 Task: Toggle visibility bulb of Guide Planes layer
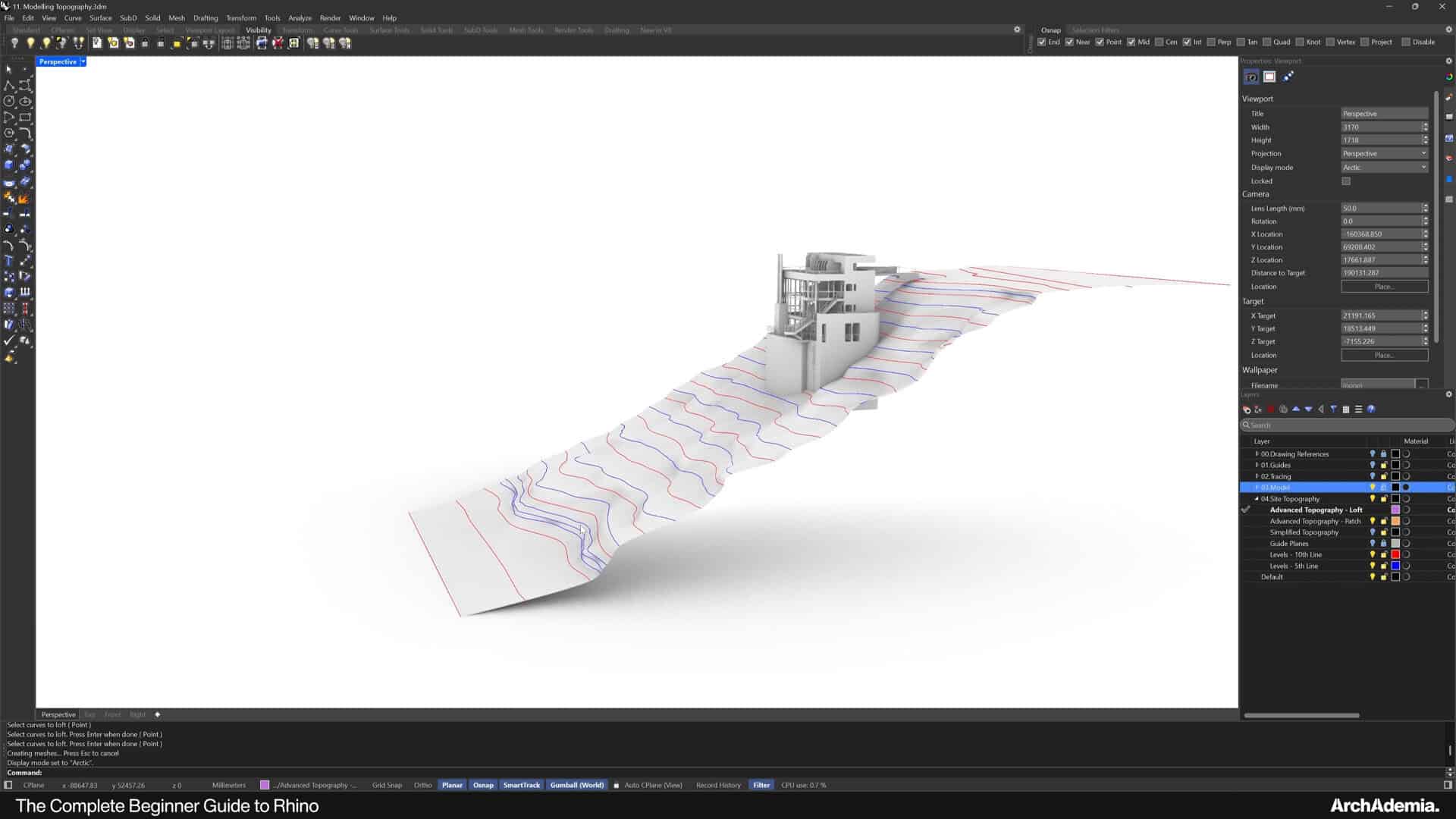coord(1372,544)
